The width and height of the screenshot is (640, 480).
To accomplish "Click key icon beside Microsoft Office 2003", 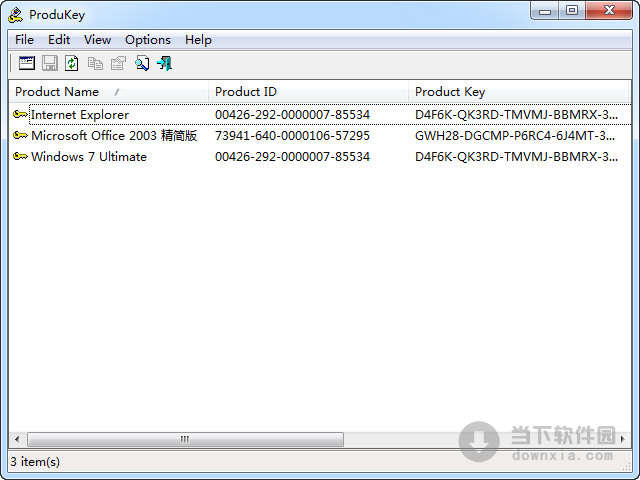I will (20, 135).
